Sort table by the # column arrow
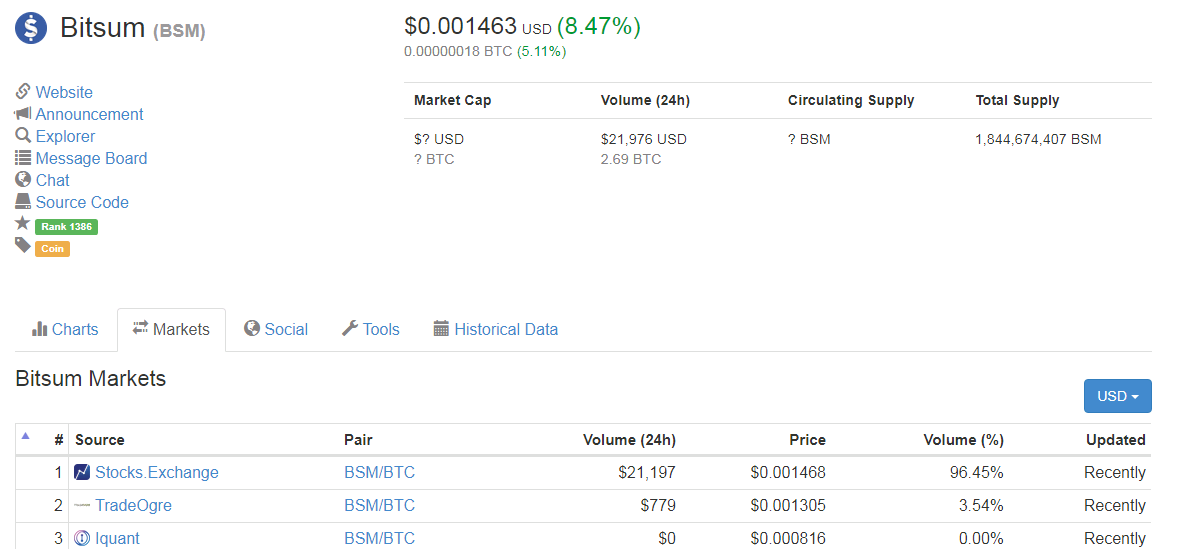The width and height of the screenshot is (1196, 549). [26, 436]
